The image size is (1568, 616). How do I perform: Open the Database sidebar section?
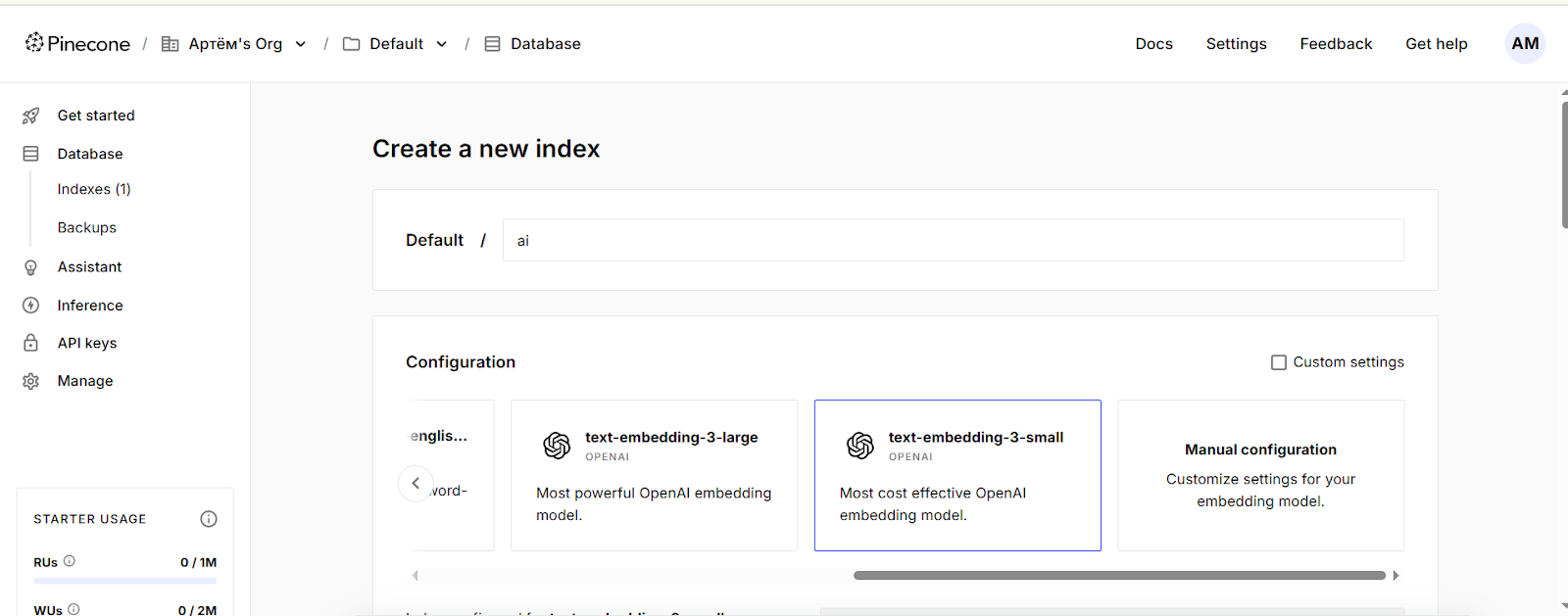(90, 154)
